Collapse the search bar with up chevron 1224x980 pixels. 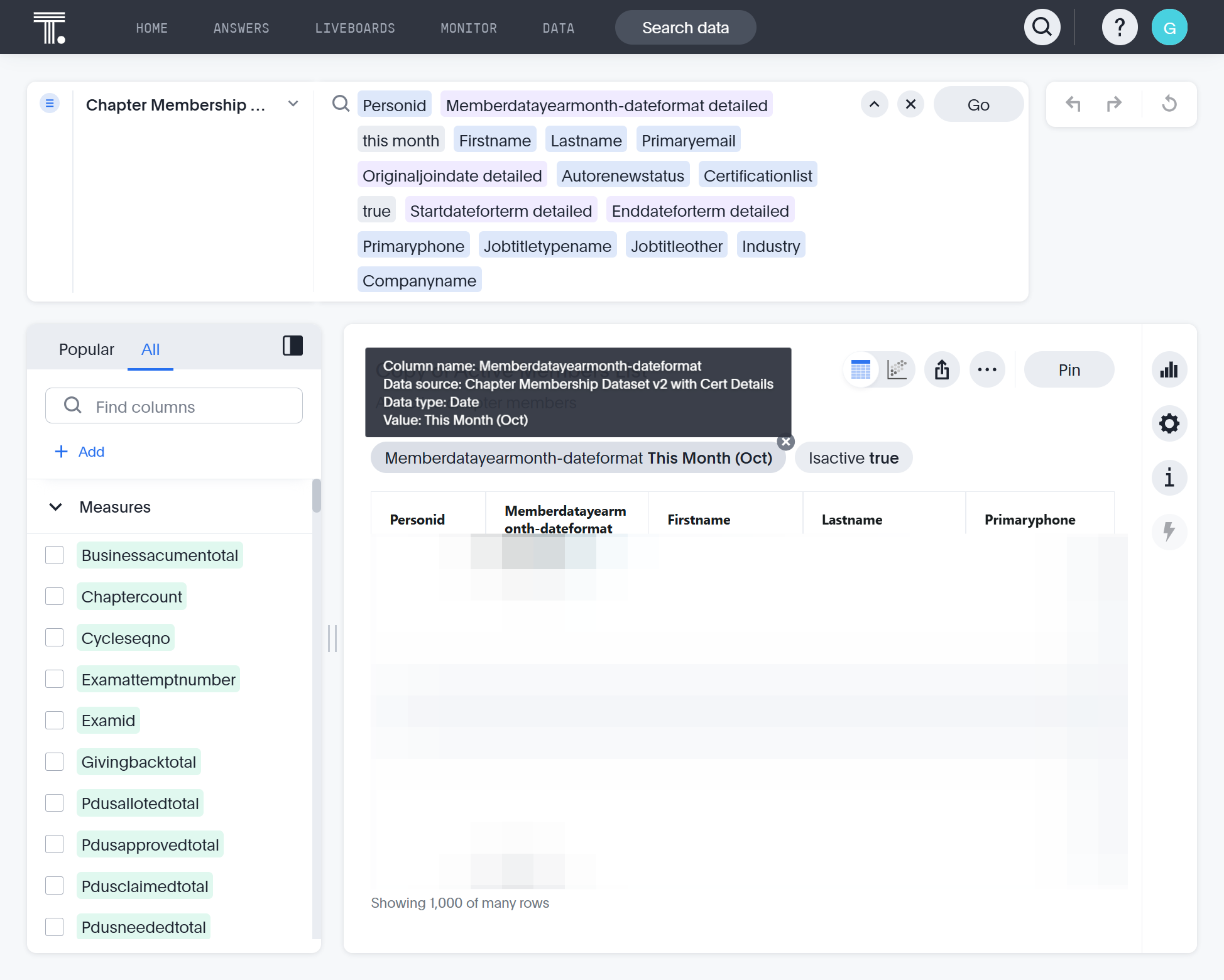(x=874, y=104)
